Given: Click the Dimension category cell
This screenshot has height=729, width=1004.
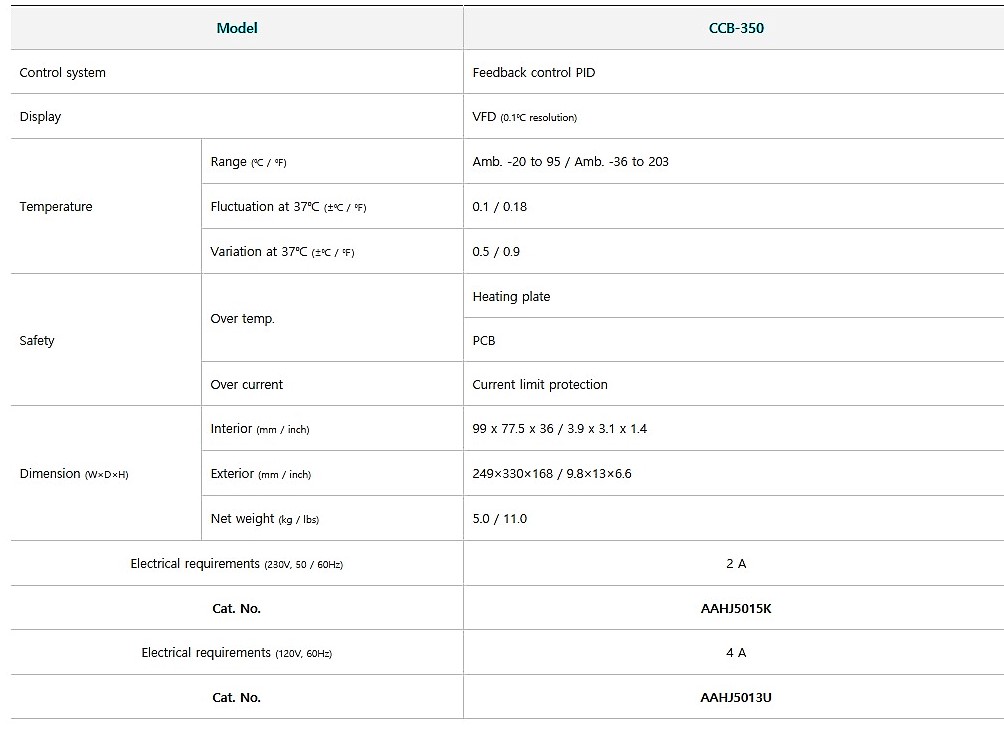Looking at the screenshot, I should point(74,474).
